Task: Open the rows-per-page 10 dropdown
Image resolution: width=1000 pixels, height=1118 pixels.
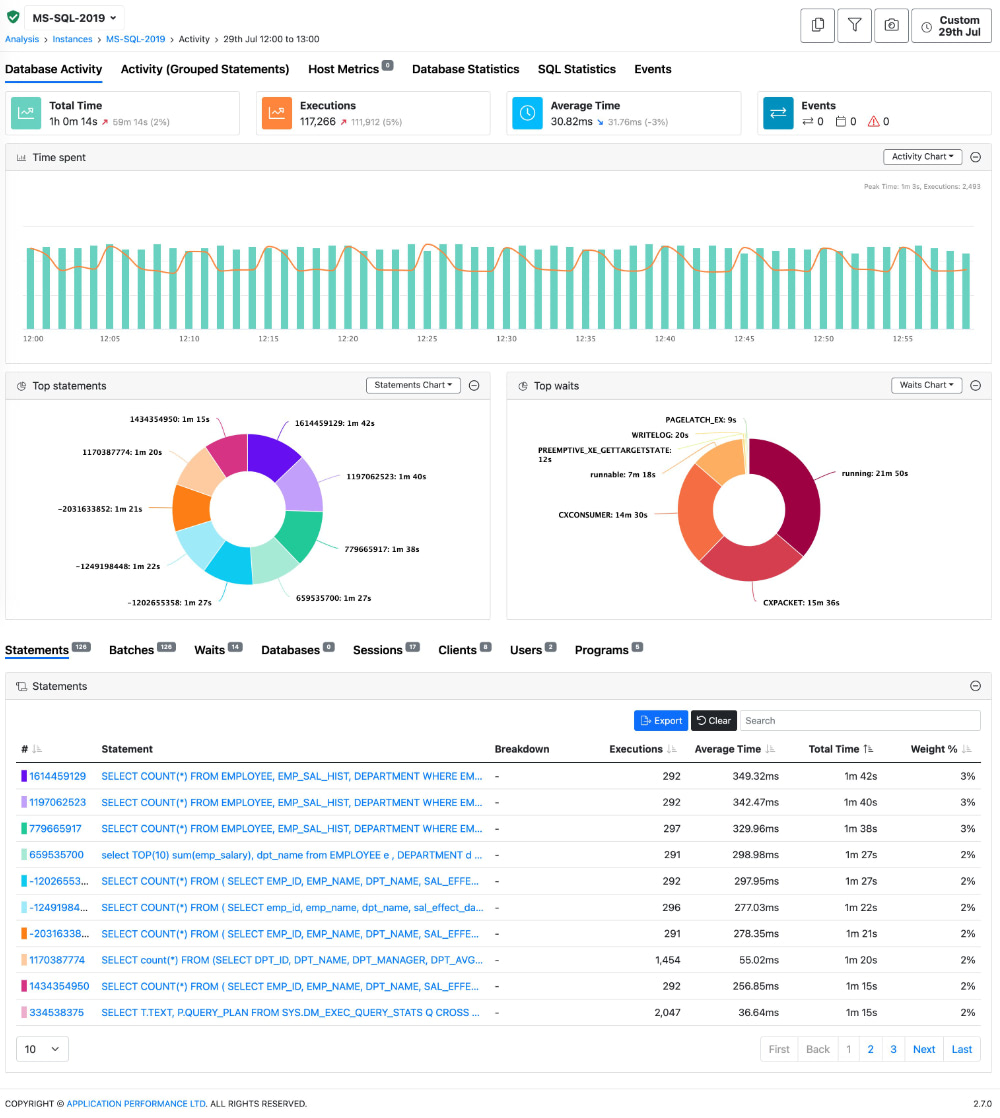Action: [40, 1048]
